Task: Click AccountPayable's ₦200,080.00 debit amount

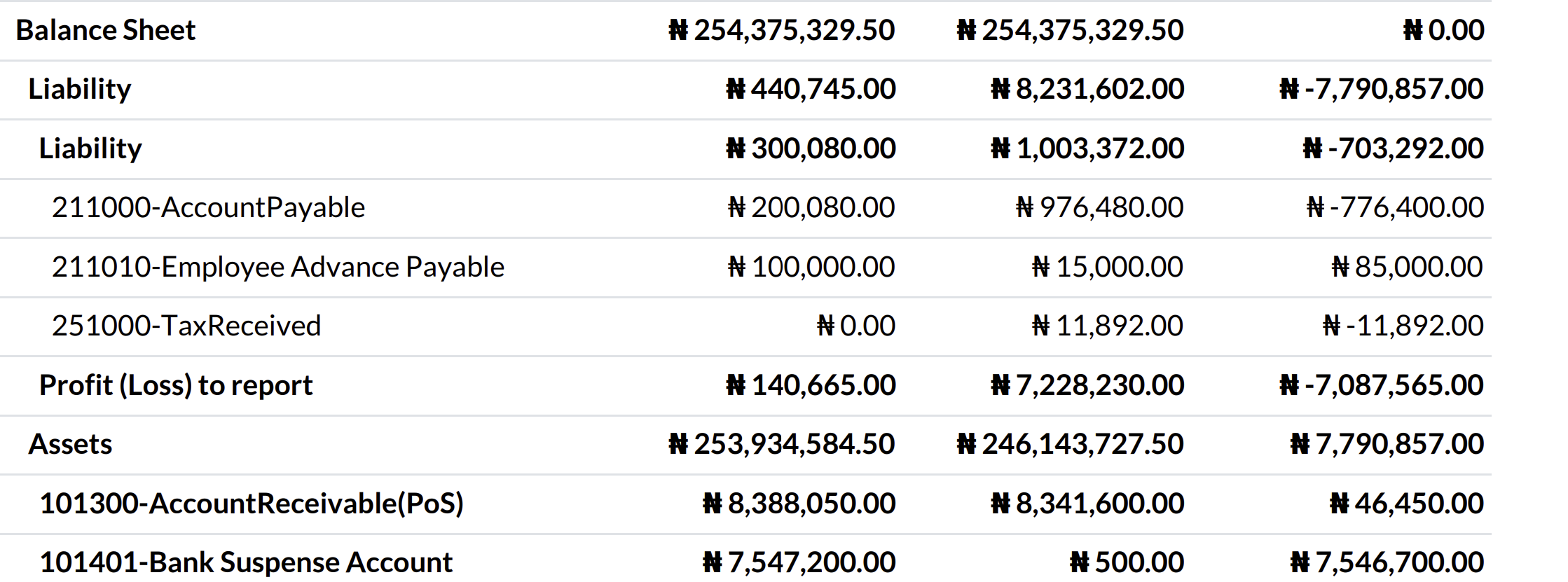Action: pyautogui.click(x=811, y=207)
